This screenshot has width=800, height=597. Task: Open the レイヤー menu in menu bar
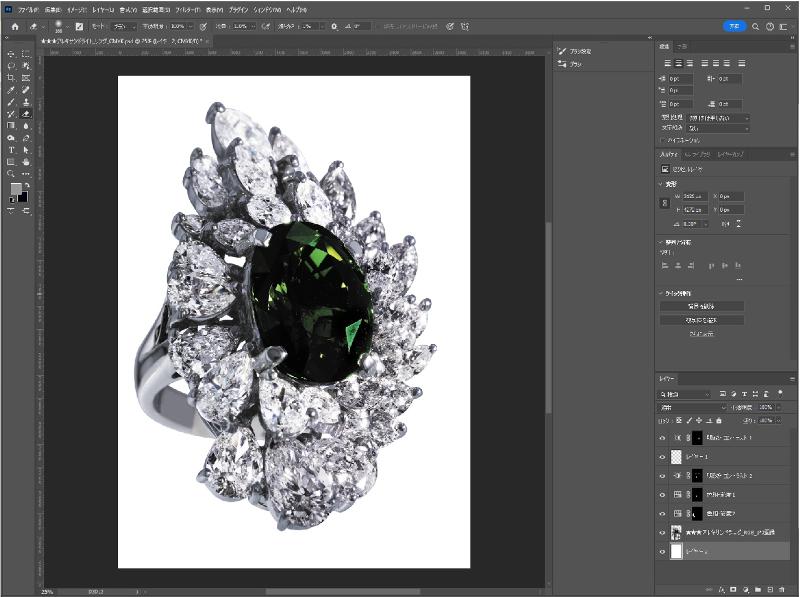103,8
